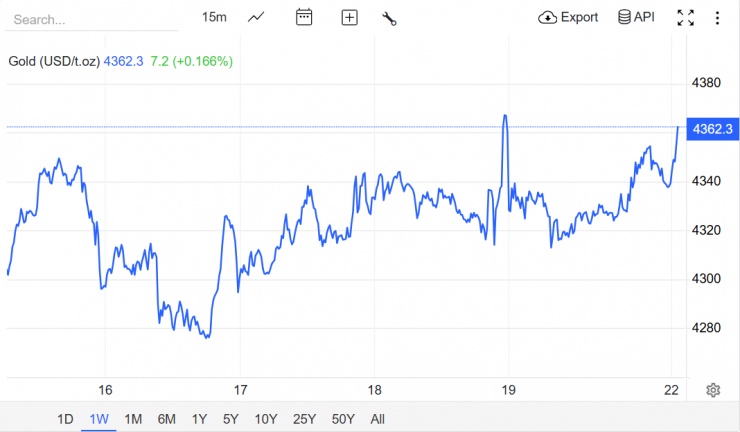The height and width of the screenshot is (432, 740).
Task: Show the 1Y price history
Action: (199, 419)
